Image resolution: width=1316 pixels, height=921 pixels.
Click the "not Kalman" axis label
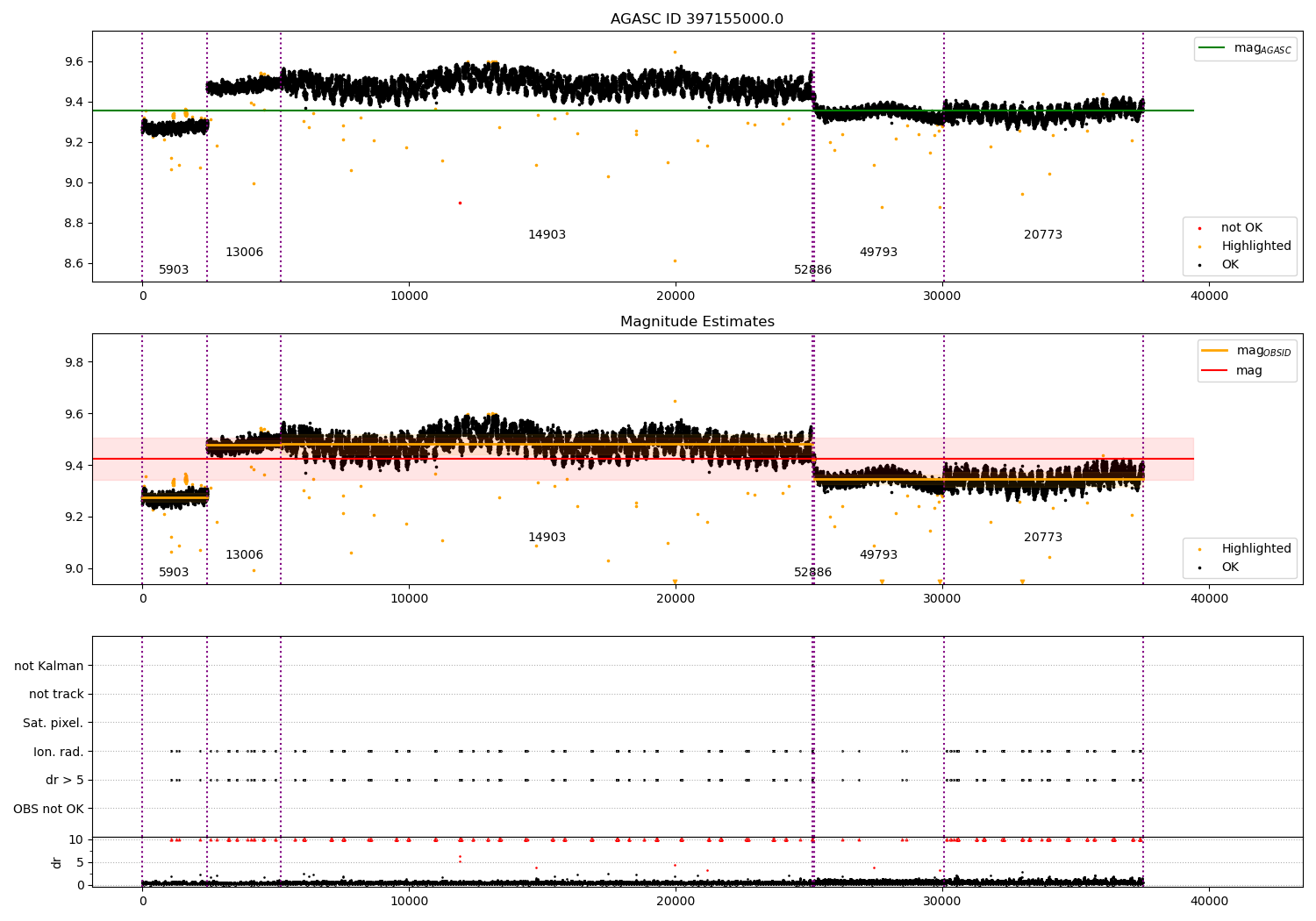(x=49, y=666)
